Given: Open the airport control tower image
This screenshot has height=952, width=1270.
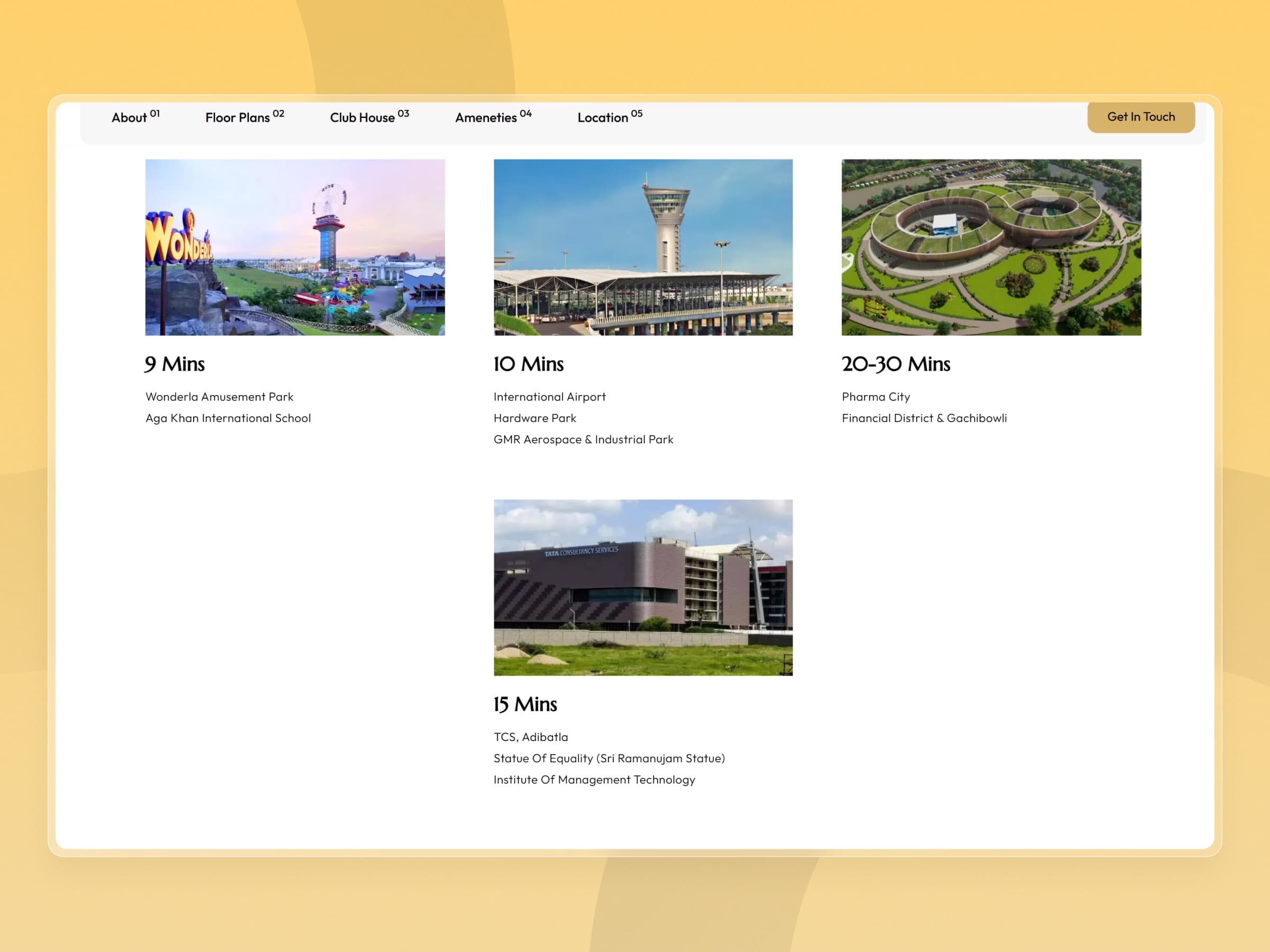Looking at the screenshot, I should point(643,248).
